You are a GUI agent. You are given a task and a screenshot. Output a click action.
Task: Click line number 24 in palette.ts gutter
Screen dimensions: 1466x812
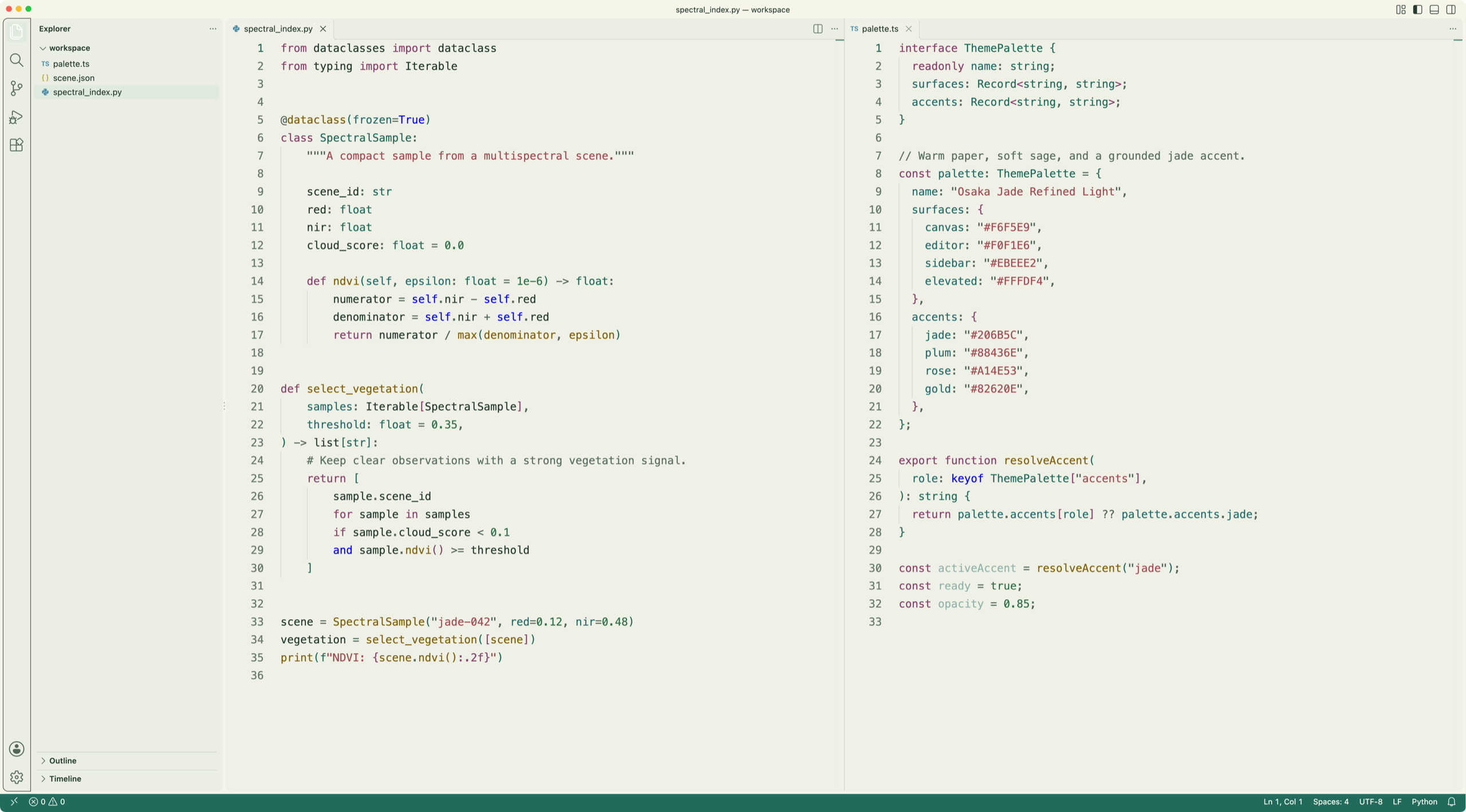click(875, 460)
